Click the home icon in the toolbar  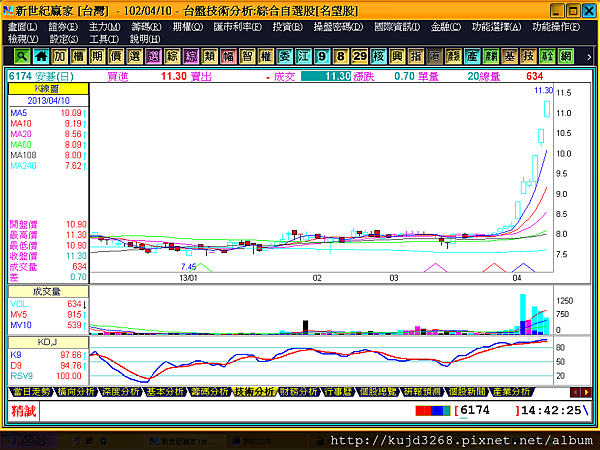coord(41,57)
